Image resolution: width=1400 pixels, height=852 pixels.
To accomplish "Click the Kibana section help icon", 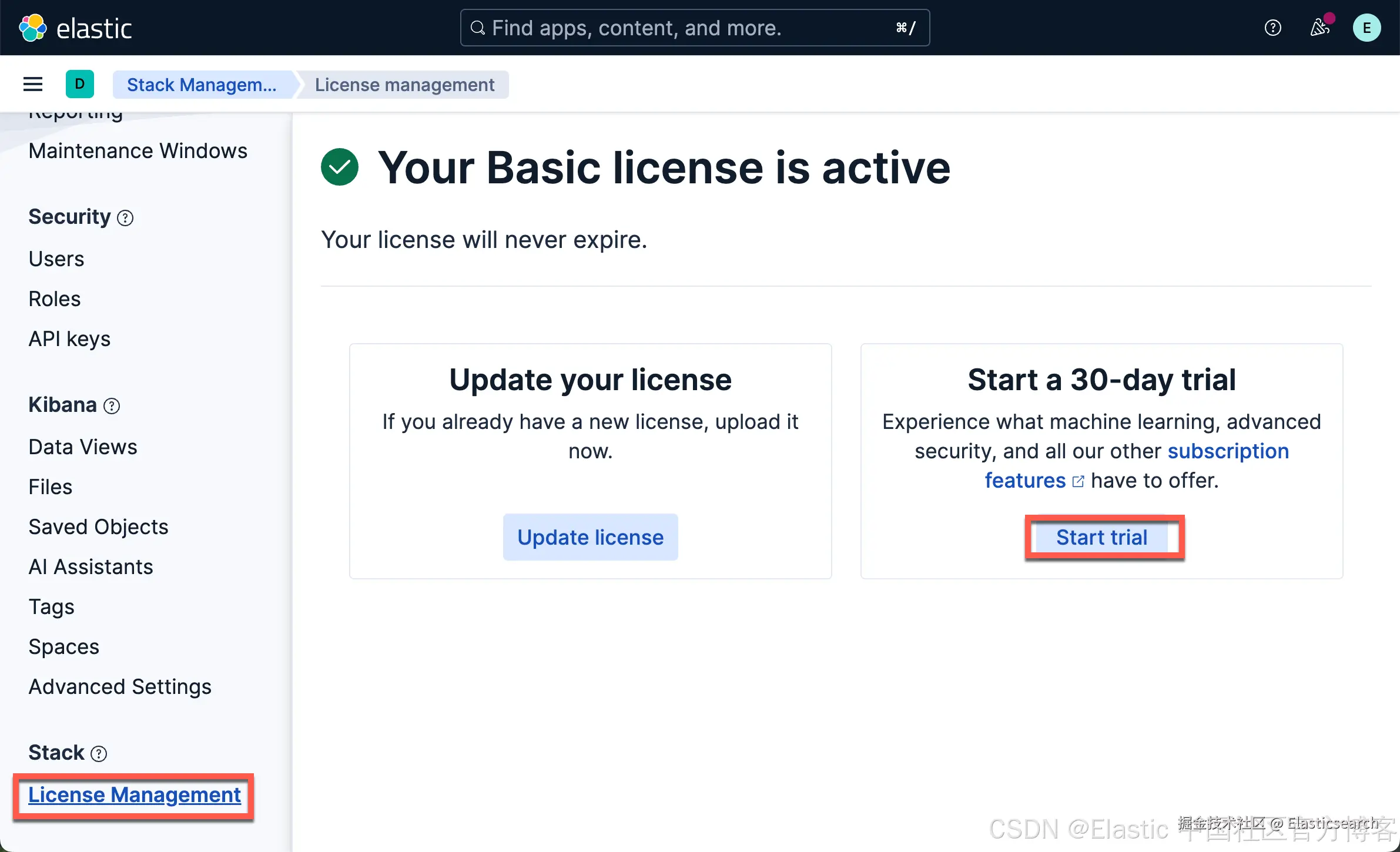I will coord(112,406).
